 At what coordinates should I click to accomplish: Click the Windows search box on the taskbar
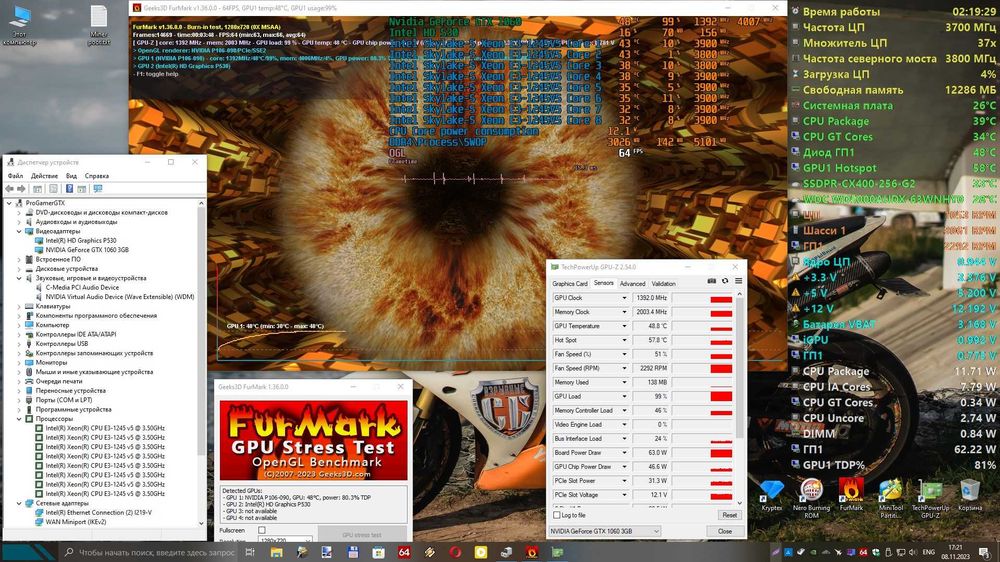[x=151, y=552]
